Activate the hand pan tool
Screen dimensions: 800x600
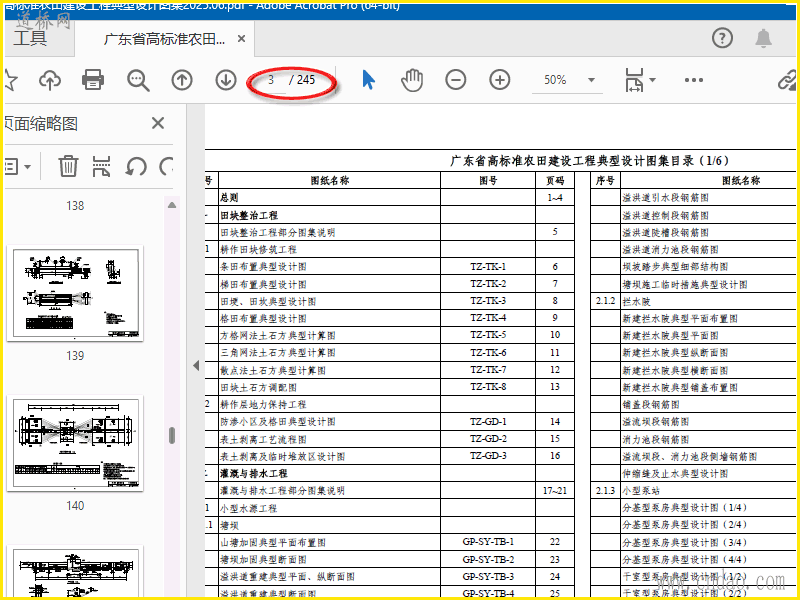click(x=412, y=80)
